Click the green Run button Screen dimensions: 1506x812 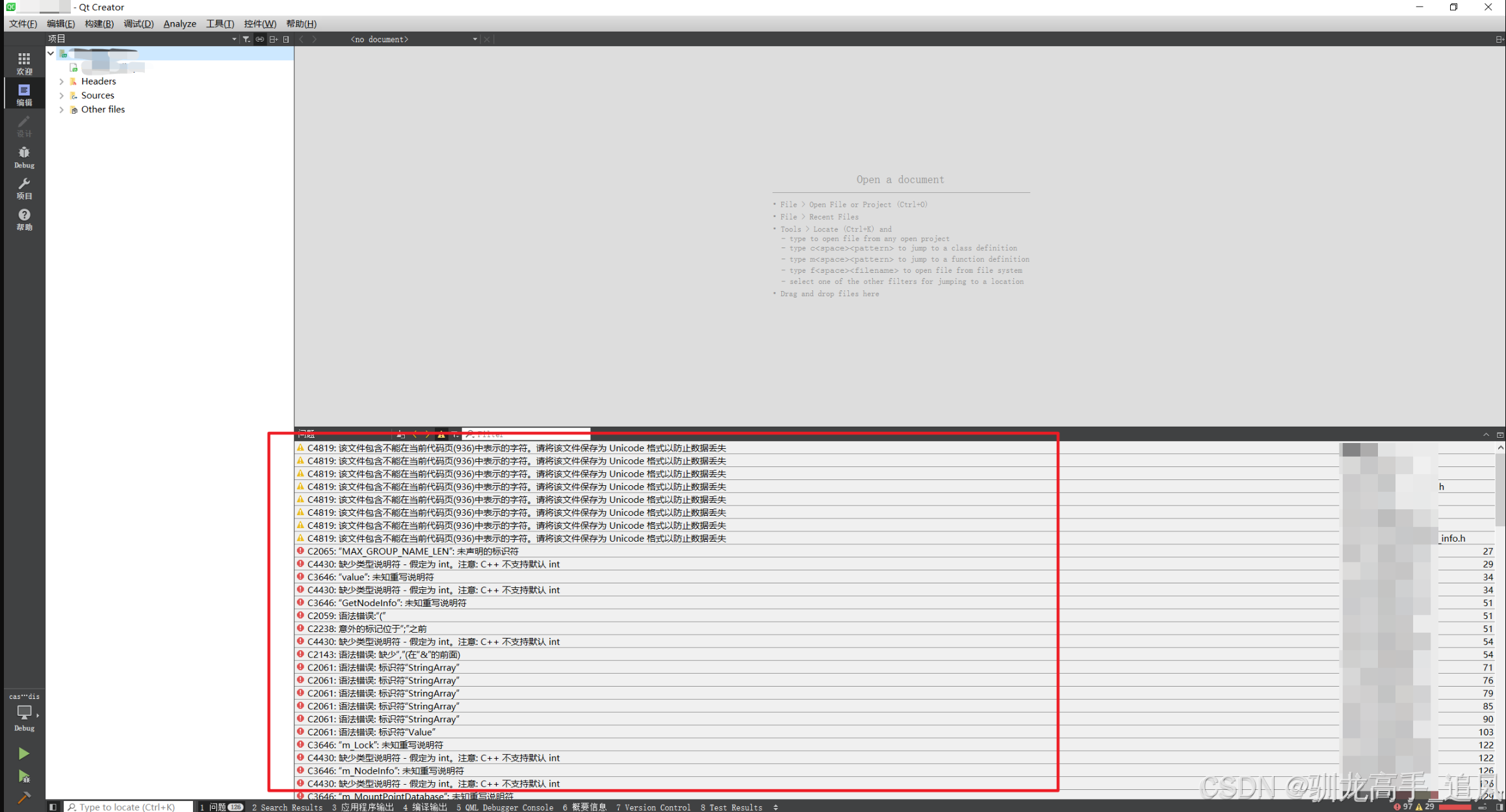click(x=23, y=753)
